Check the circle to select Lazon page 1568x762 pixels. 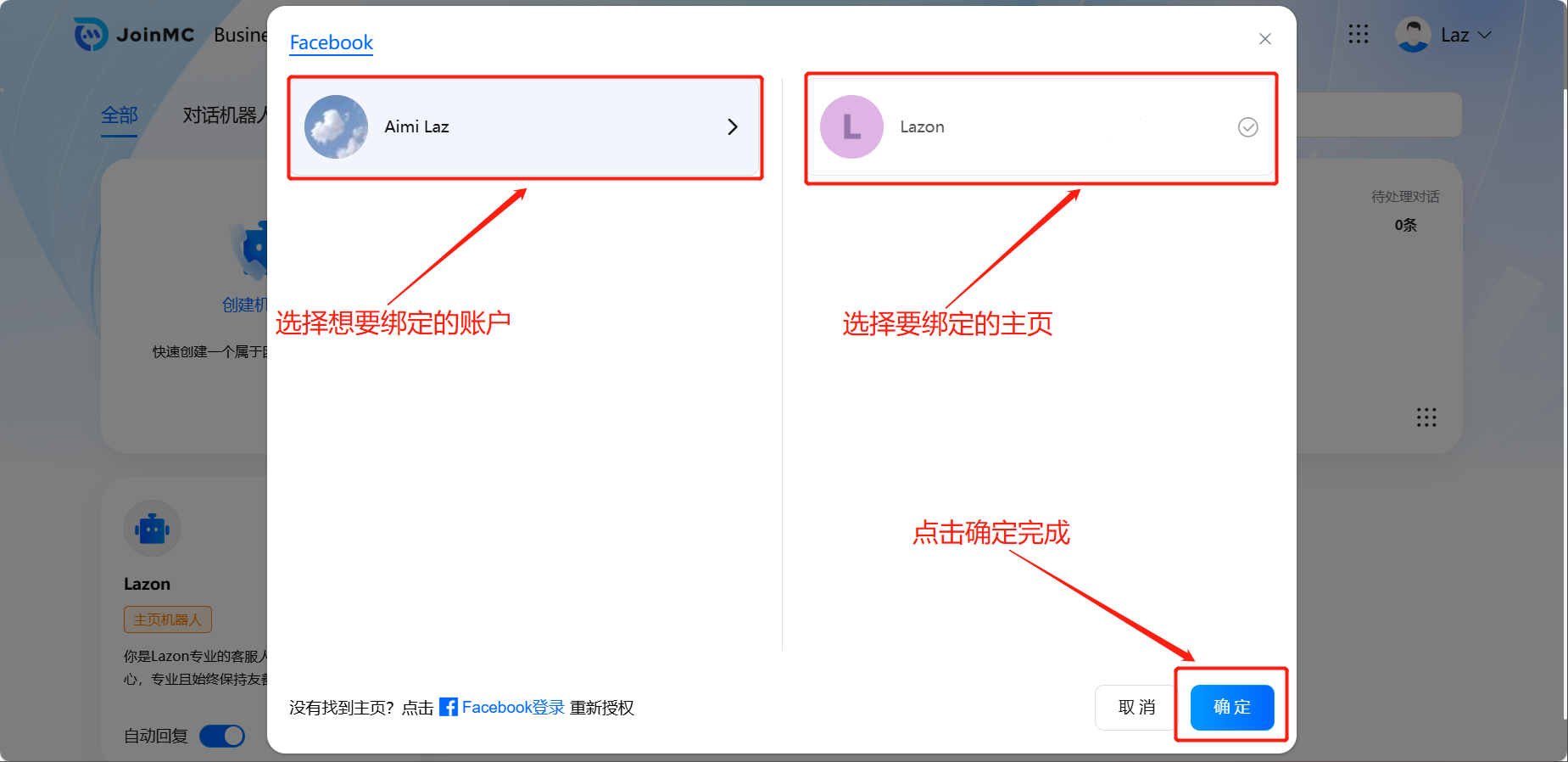tap(1247, 127)
